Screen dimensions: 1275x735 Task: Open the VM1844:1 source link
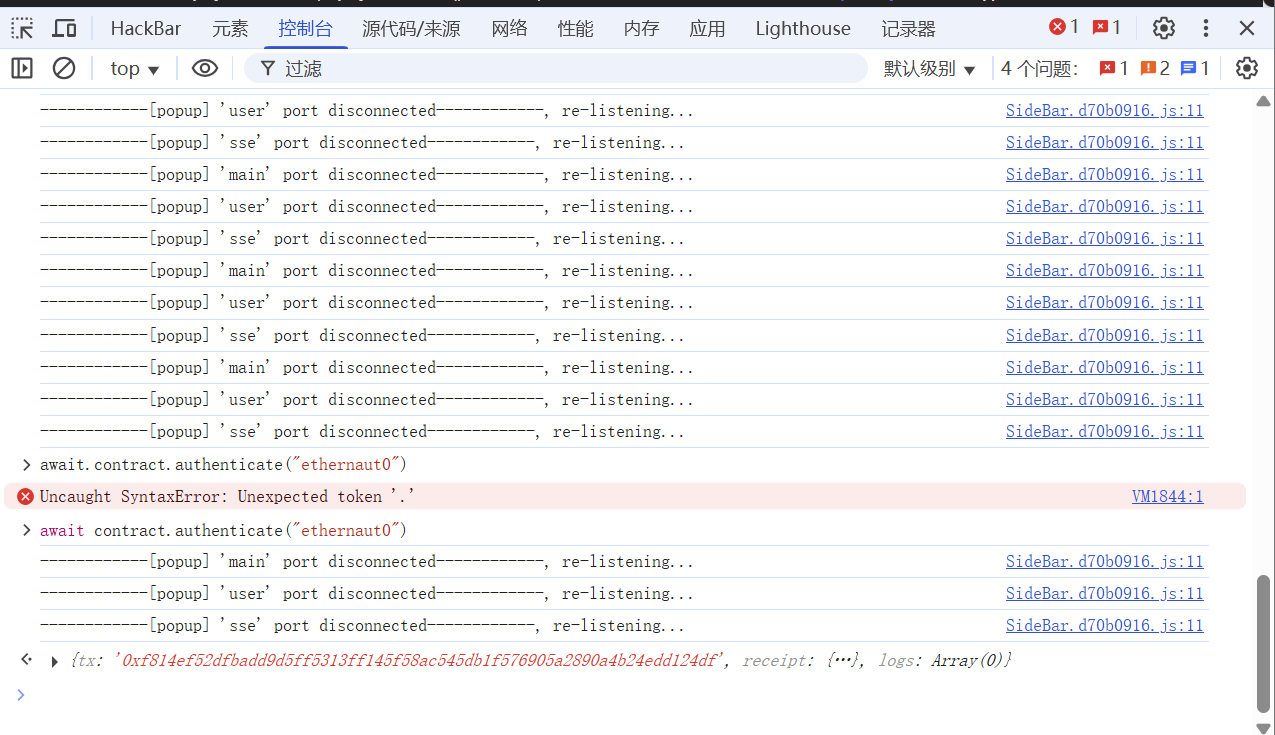(x=1167, y=496)
